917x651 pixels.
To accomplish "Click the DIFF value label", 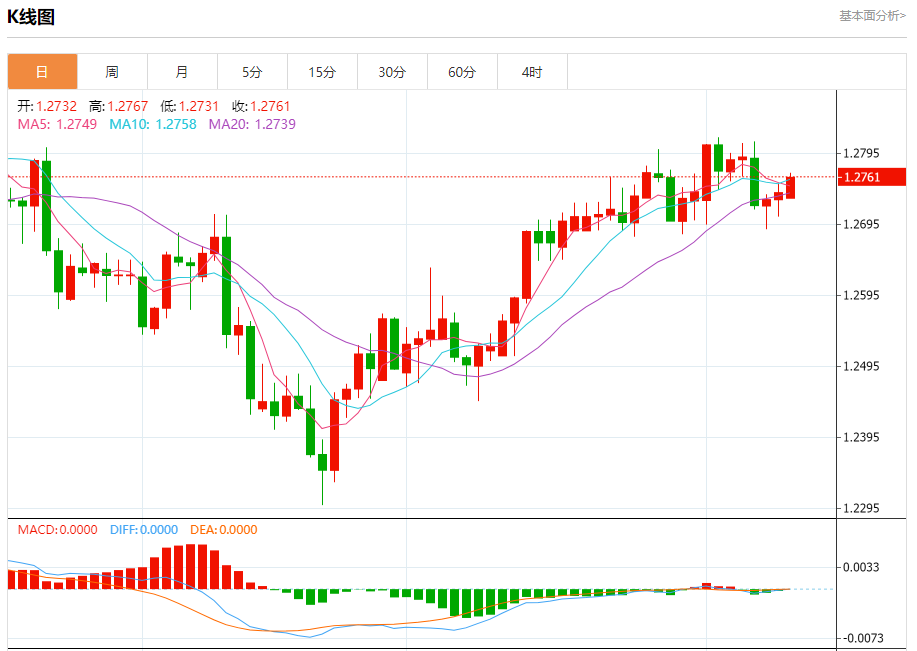I will [x=144, y=530].
